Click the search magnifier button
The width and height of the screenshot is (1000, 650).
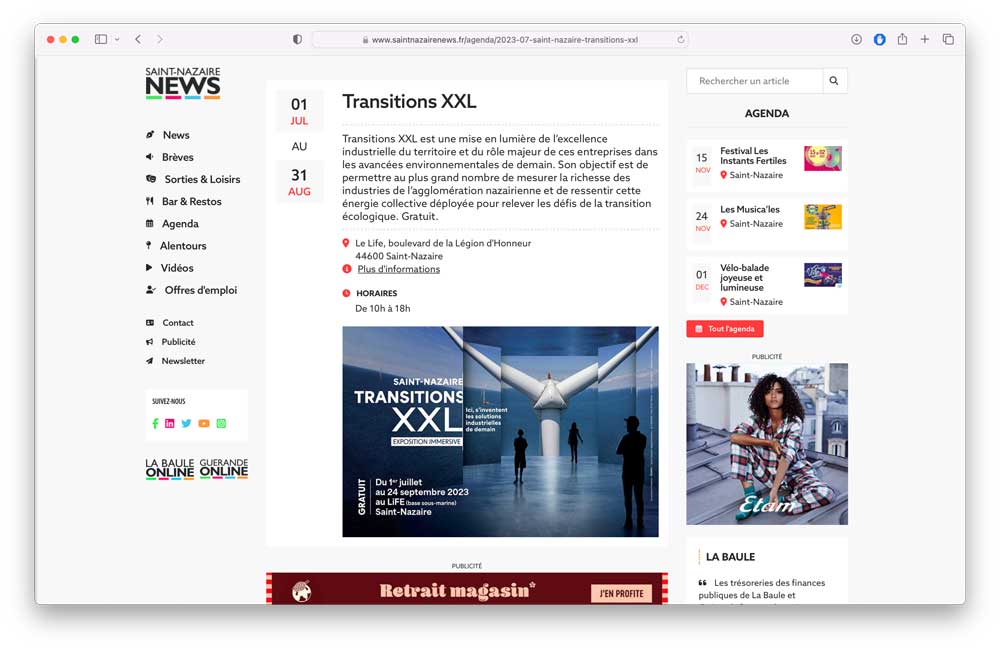[x=834, y=81]
